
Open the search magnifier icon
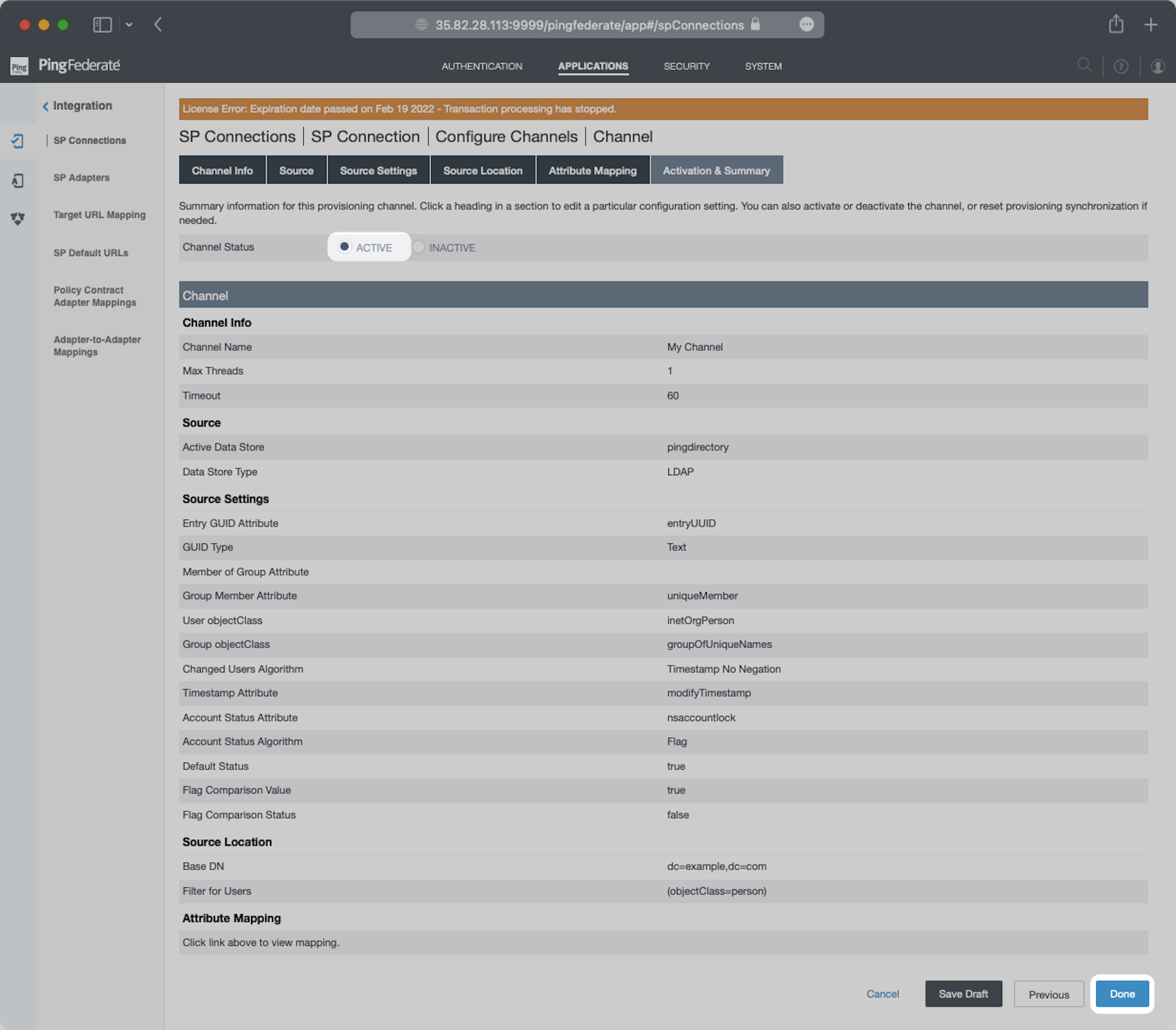coord(1084,65)
